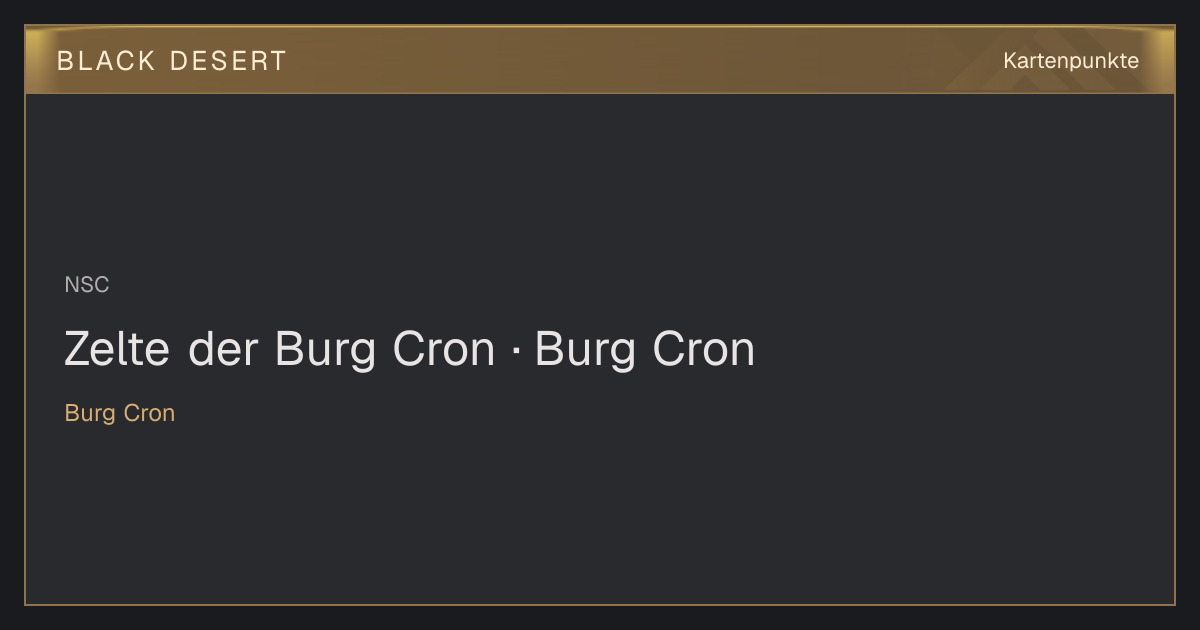Select the word DESERT in the header
The image size is (1200, 630).
(228, 61)
